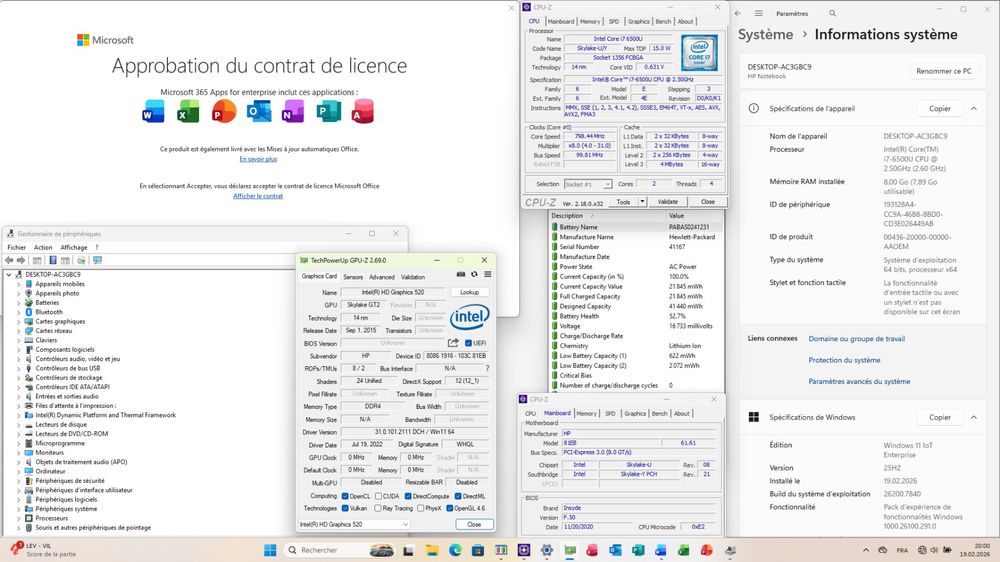The height and width of the screenshot is (562, 1000).
Task: Open the Windows Start button
Action: 270,550
